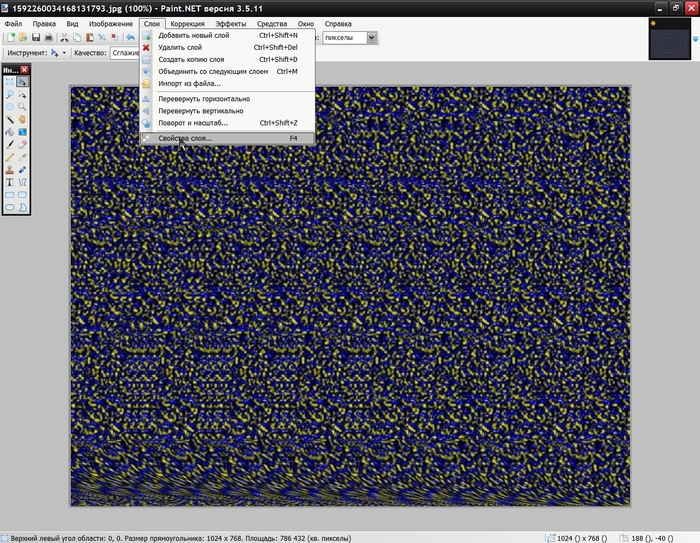Choose Импорт из файла...

(x=227, y=84)
